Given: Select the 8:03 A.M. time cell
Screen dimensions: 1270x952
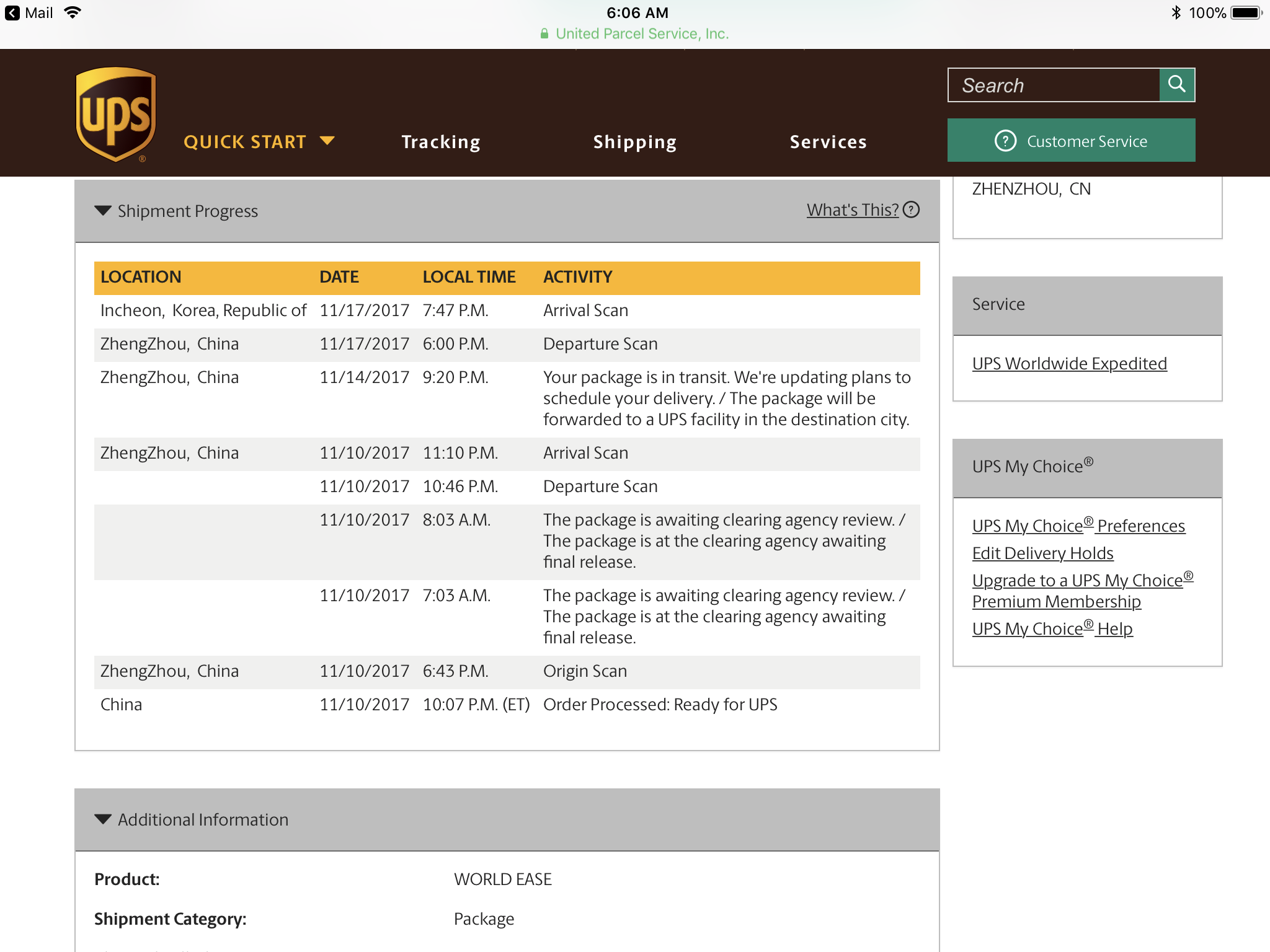Looking at the screenshot, I should (456, 520).
